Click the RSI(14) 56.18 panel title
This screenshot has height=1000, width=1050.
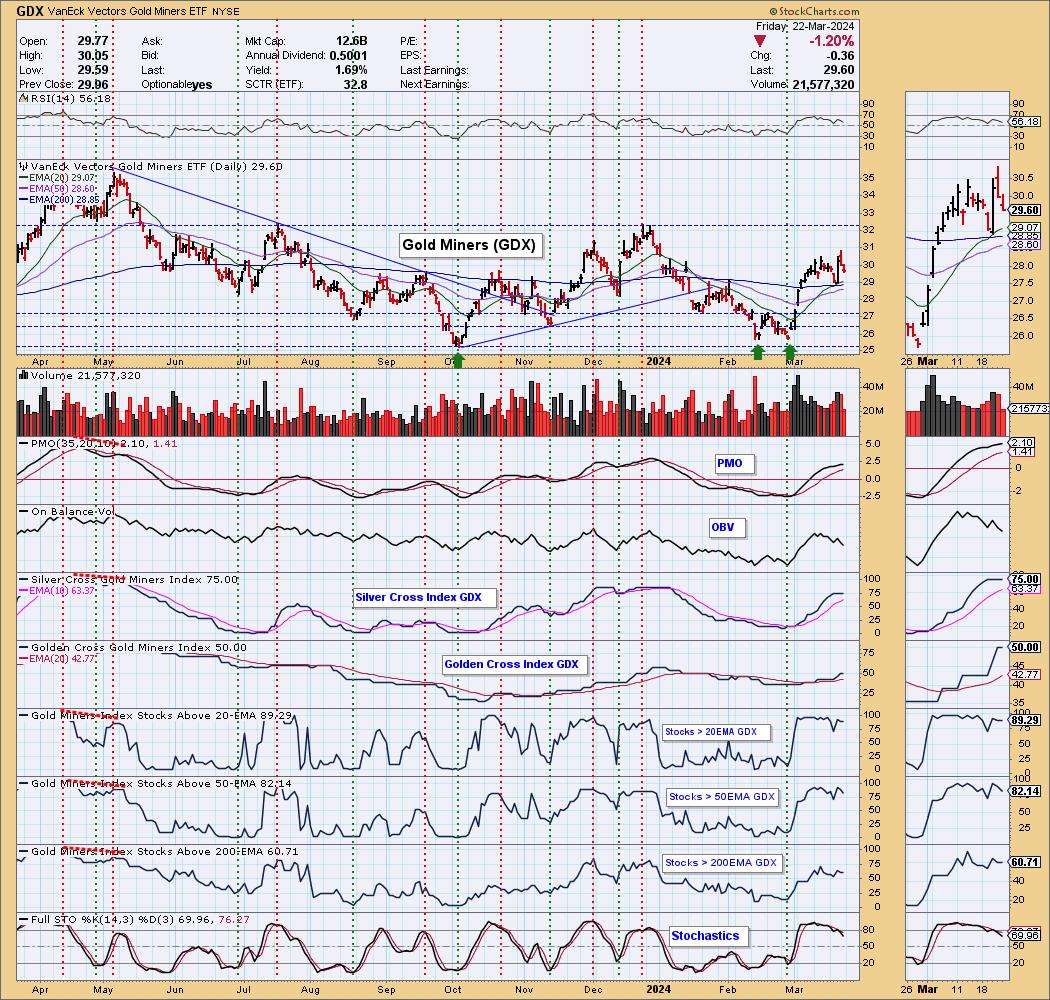point(66,98)
